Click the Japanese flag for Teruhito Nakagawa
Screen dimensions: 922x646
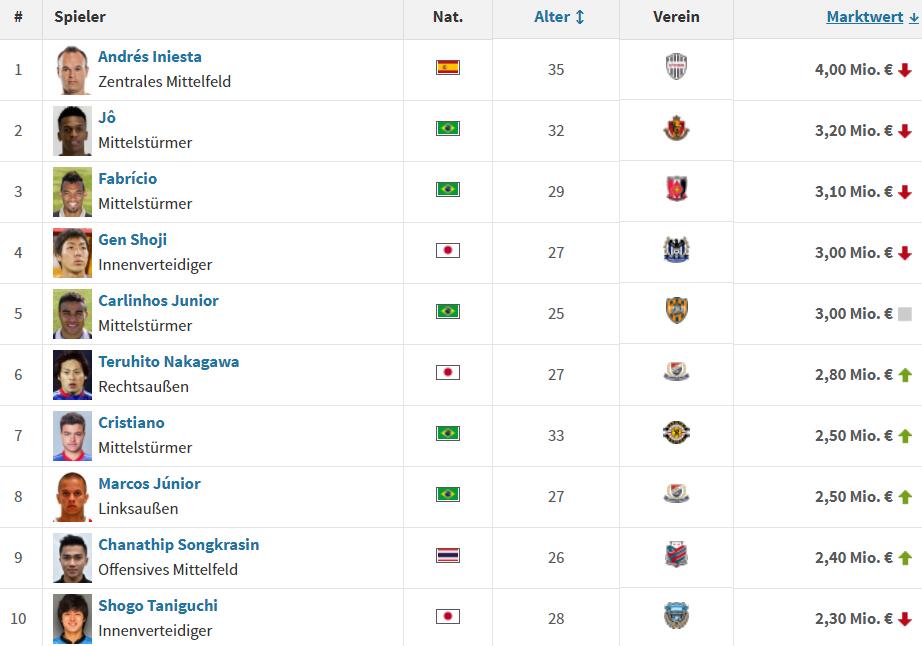click(447, 372)
